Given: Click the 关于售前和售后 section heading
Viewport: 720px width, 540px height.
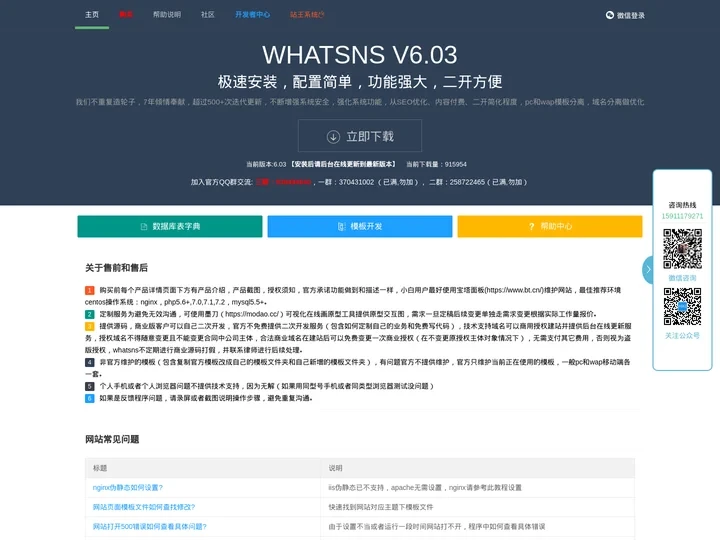Looking at the screenshot, I should pos(116,268).
